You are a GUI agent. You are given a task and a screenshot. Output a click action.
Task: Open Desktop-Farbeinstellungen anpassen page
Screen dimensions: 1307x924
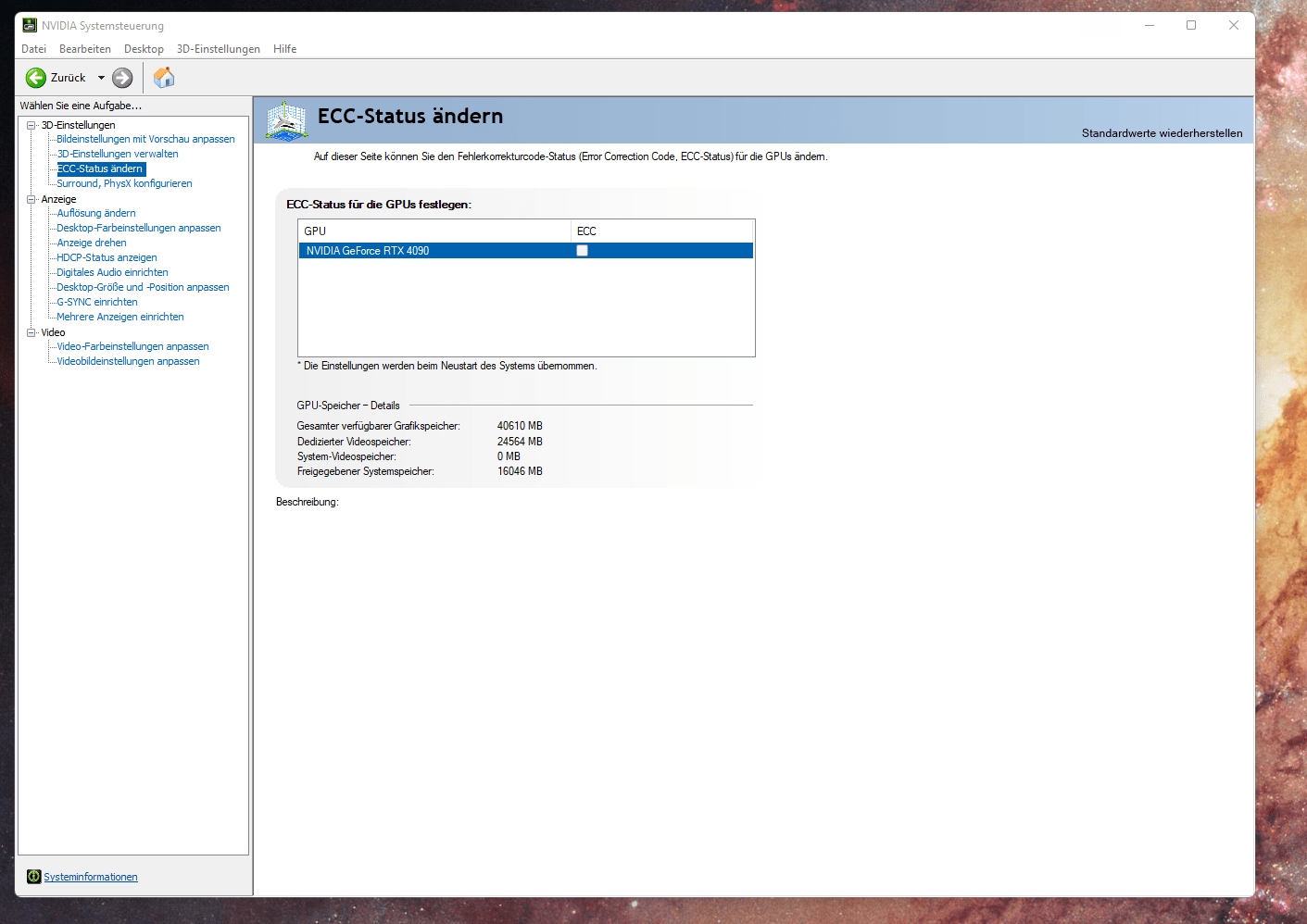click(x=139, y=228)
